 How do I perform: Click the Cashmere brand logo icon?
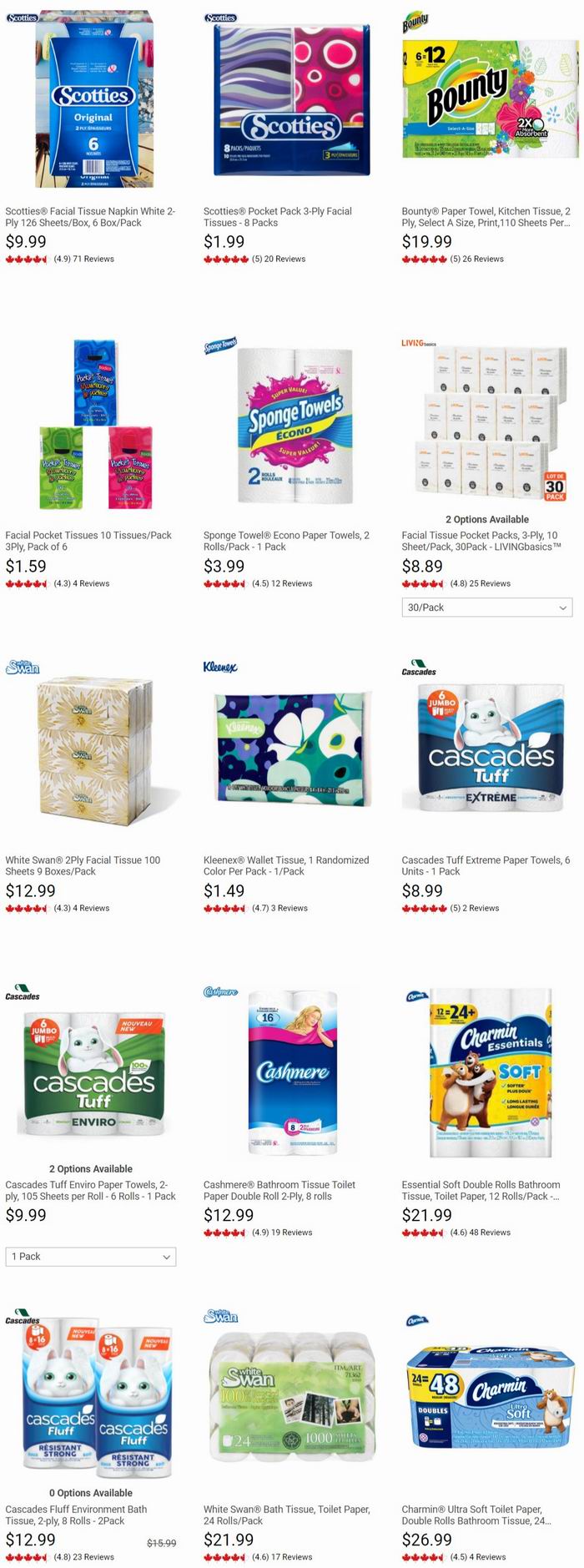(221, 992)
